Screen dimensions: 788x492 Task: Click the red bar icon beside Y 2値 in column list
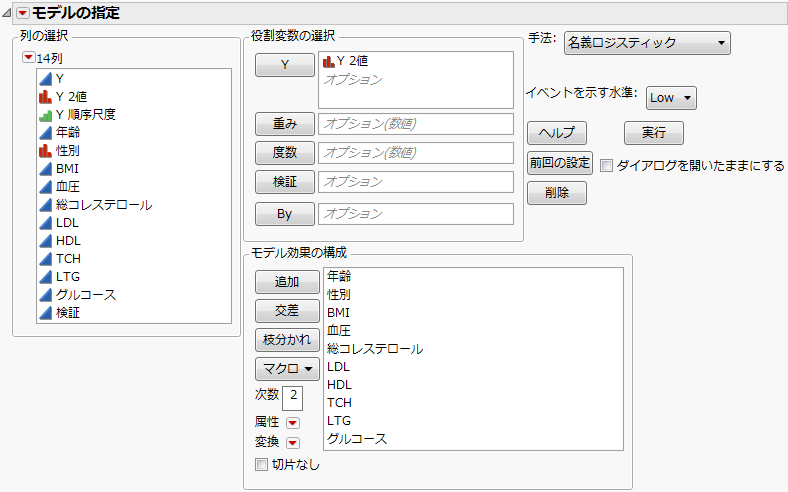pyautogui.click(x=45, y=97)
